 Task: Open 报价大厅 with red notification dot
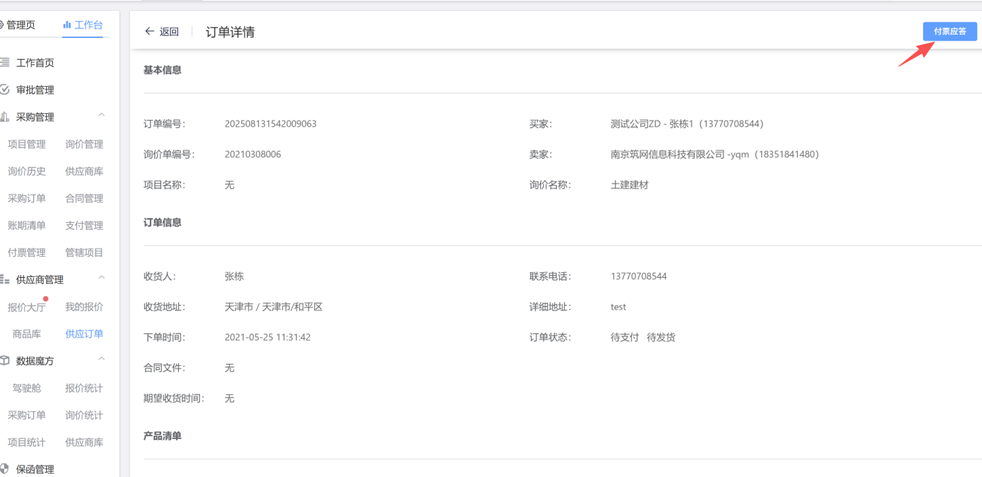(x=27, y=307)
